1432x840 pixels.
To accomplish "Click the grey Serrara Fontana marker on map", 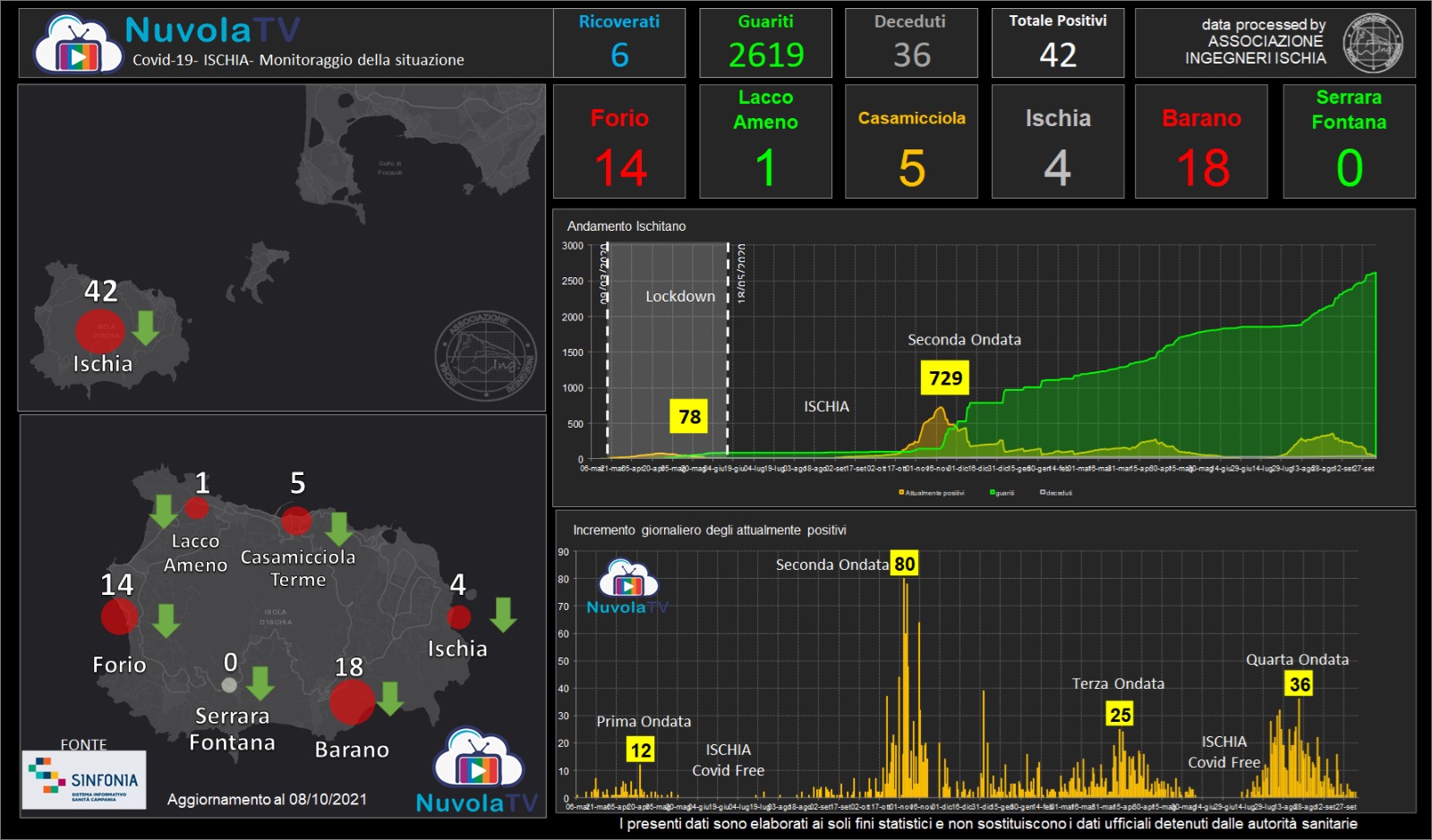I will pyautogui.click(x=230, y=685).
